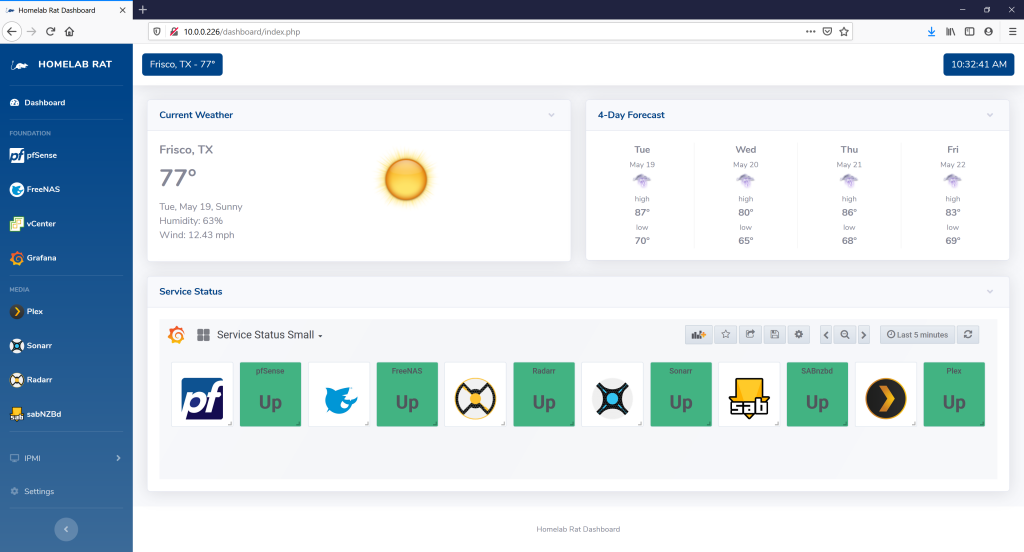Click the FreeNAS shark logo tile
This screenshot has height=552, width=1024.
[x=339, y=395]
